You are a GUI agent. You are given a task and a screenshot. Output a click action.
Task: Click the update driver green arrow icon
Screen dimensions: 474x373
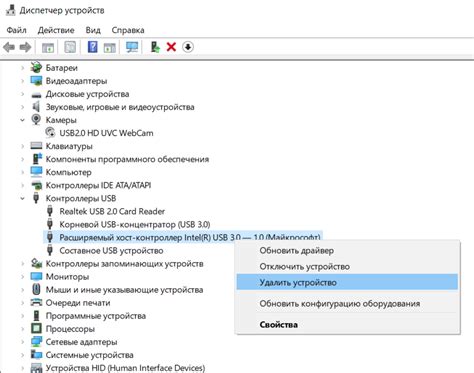(x=155, y=47)
